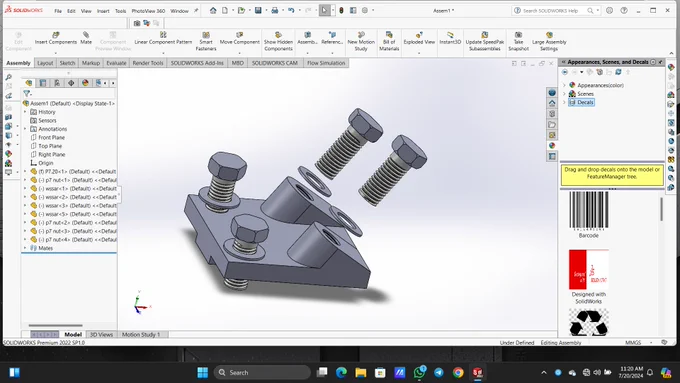Screen dimensions: 680x383
Task: Open the search options dropdown
Action: coord(598,10)
